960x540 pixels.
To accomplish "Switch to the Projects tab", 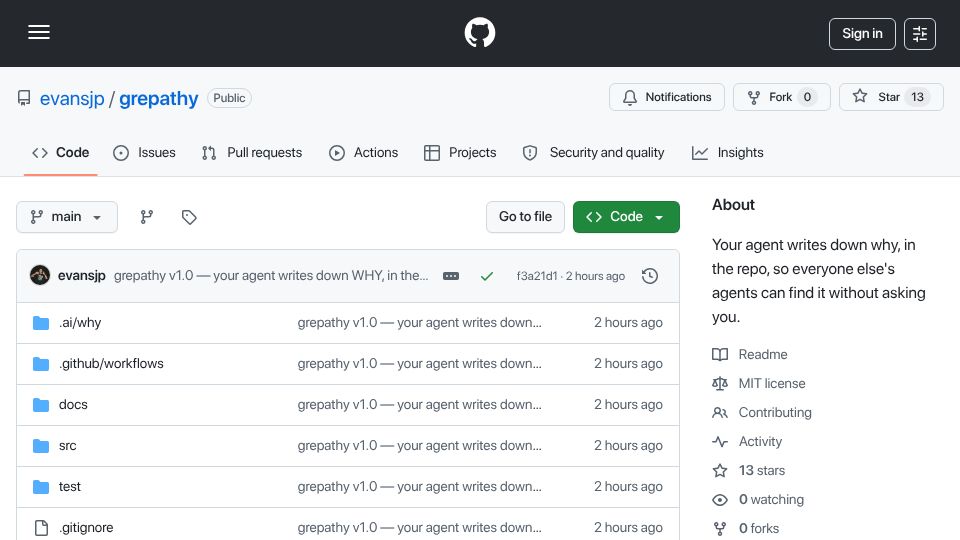I will [460, 152].
